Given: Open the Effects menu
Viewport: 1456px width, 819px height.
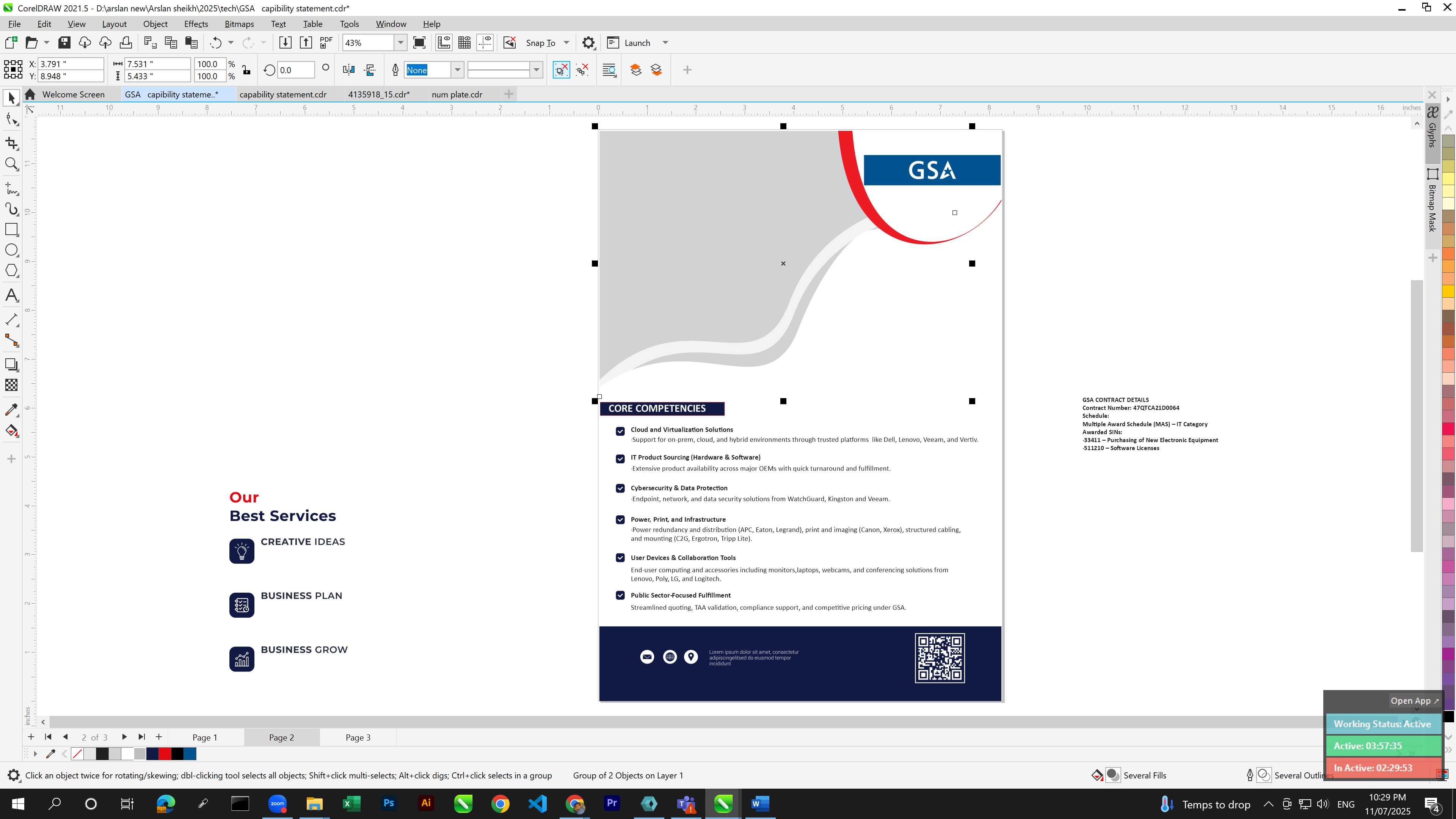Looking at the screenshot, I should (x=196, y=24).
